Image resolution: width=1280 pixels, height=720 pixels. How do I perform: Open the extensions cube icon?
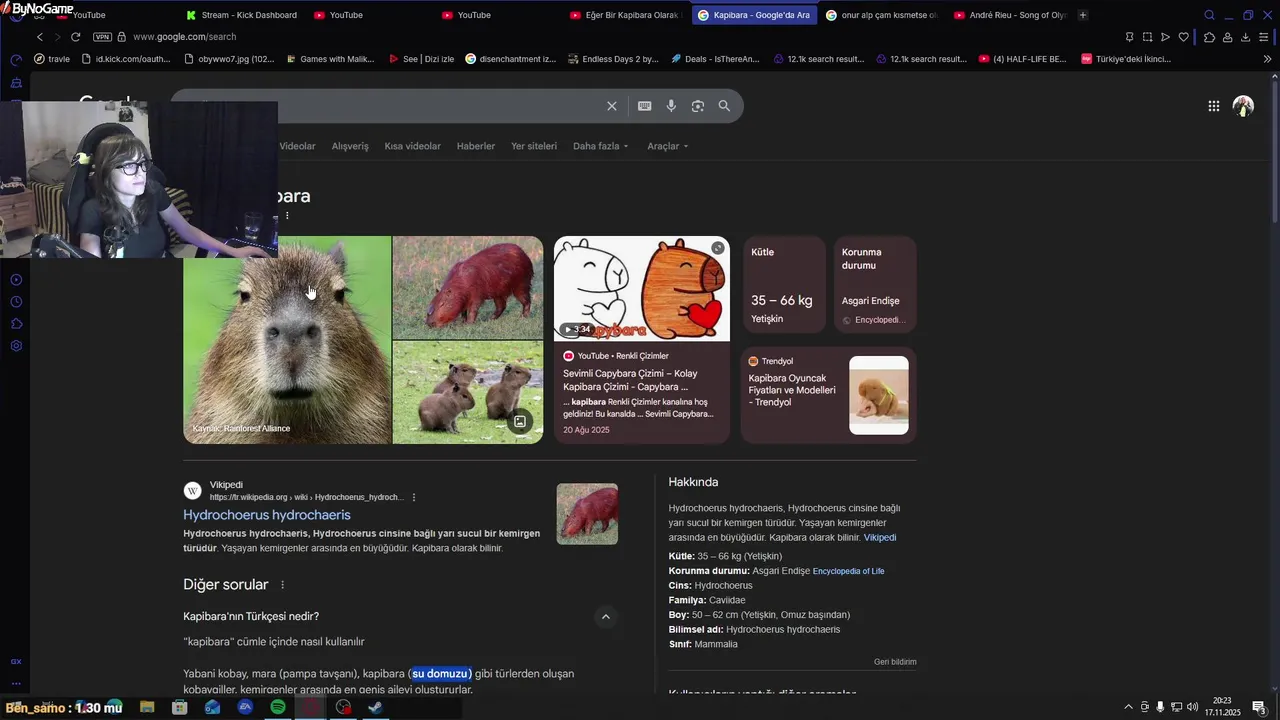tap(1209, 37)
